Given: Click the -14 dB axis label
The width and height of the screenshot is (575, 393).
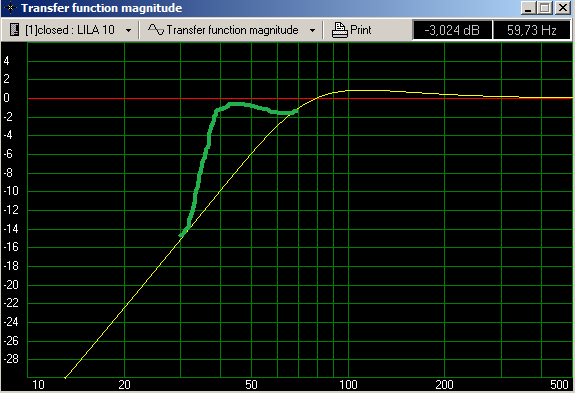Looking at the screenshot, I should [x=11, y=229].
